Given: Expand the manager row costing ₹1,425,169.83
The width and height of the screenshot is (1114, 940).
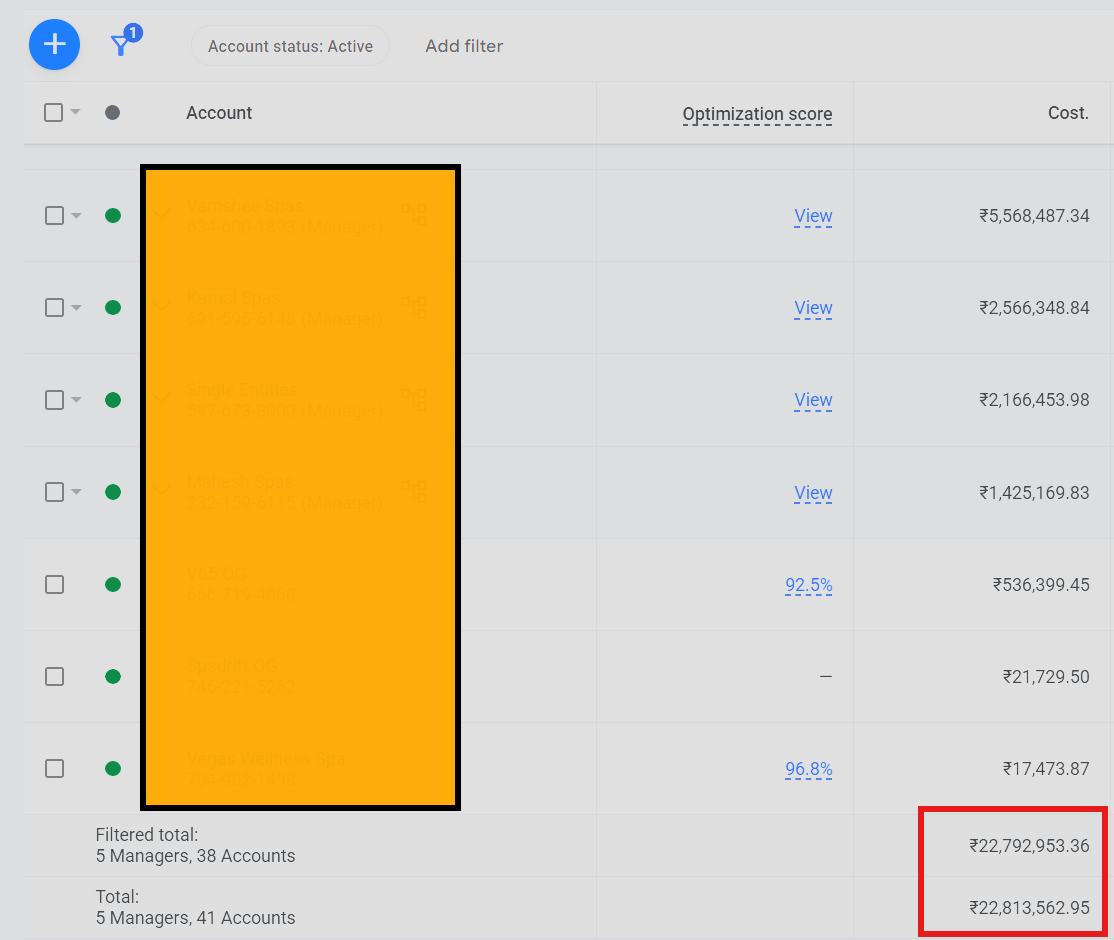Looking at the screenshot, I should tap(161, 492).
